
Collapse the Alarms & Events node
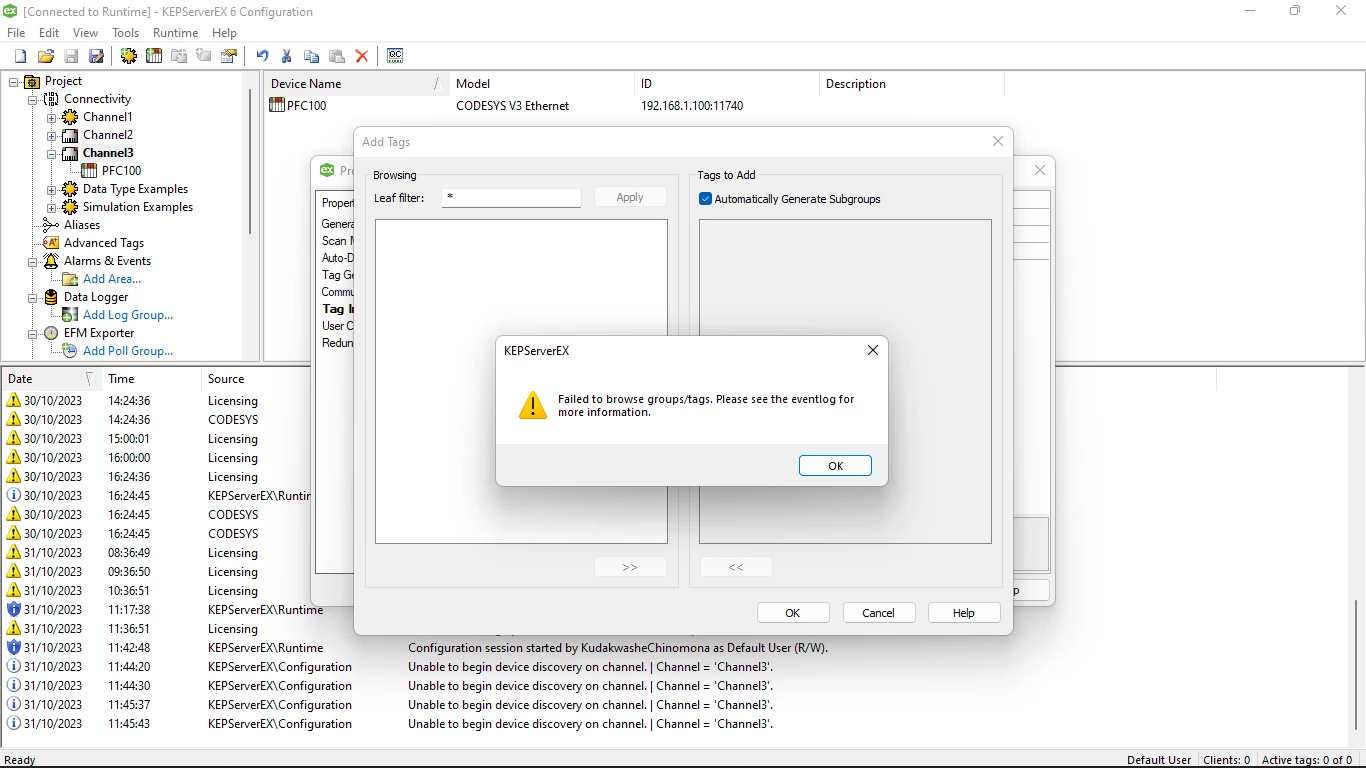(33, 262)
